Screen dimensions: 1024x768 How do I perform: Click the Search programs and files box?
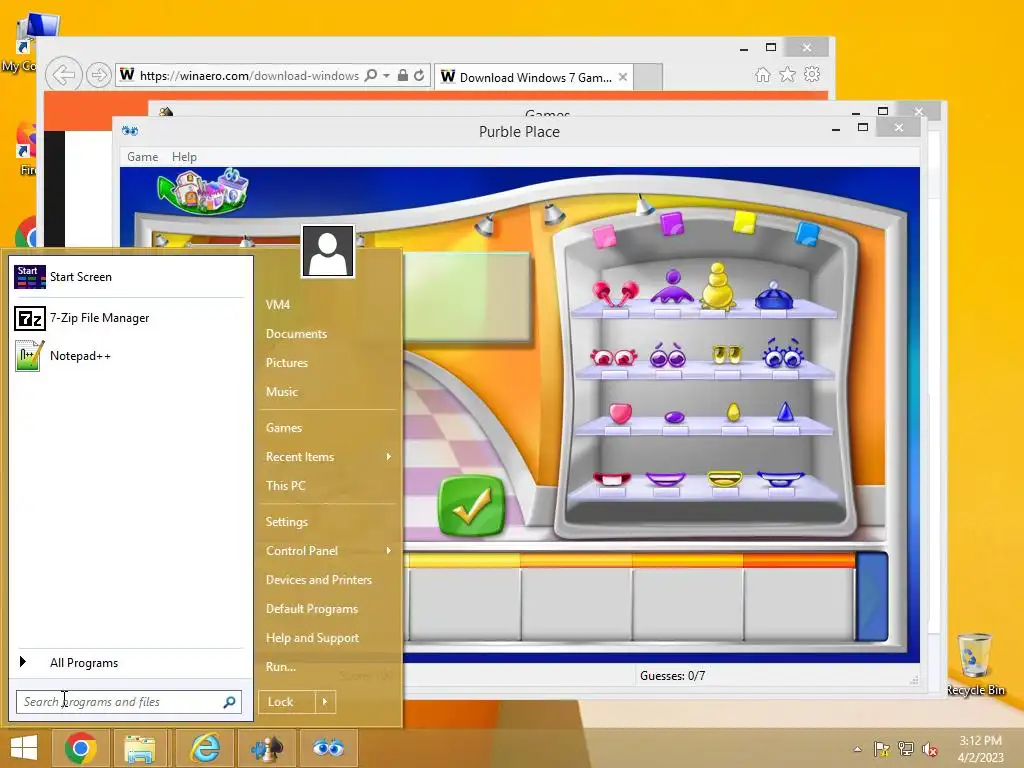[129, 702]
